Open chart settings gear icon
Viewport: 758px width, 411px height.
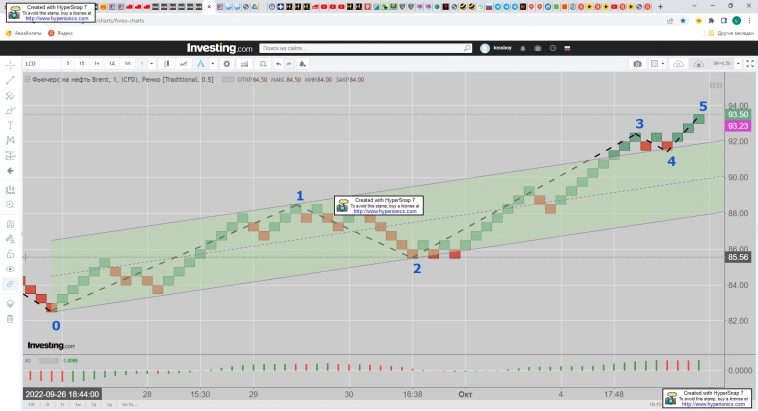[227, 63]
